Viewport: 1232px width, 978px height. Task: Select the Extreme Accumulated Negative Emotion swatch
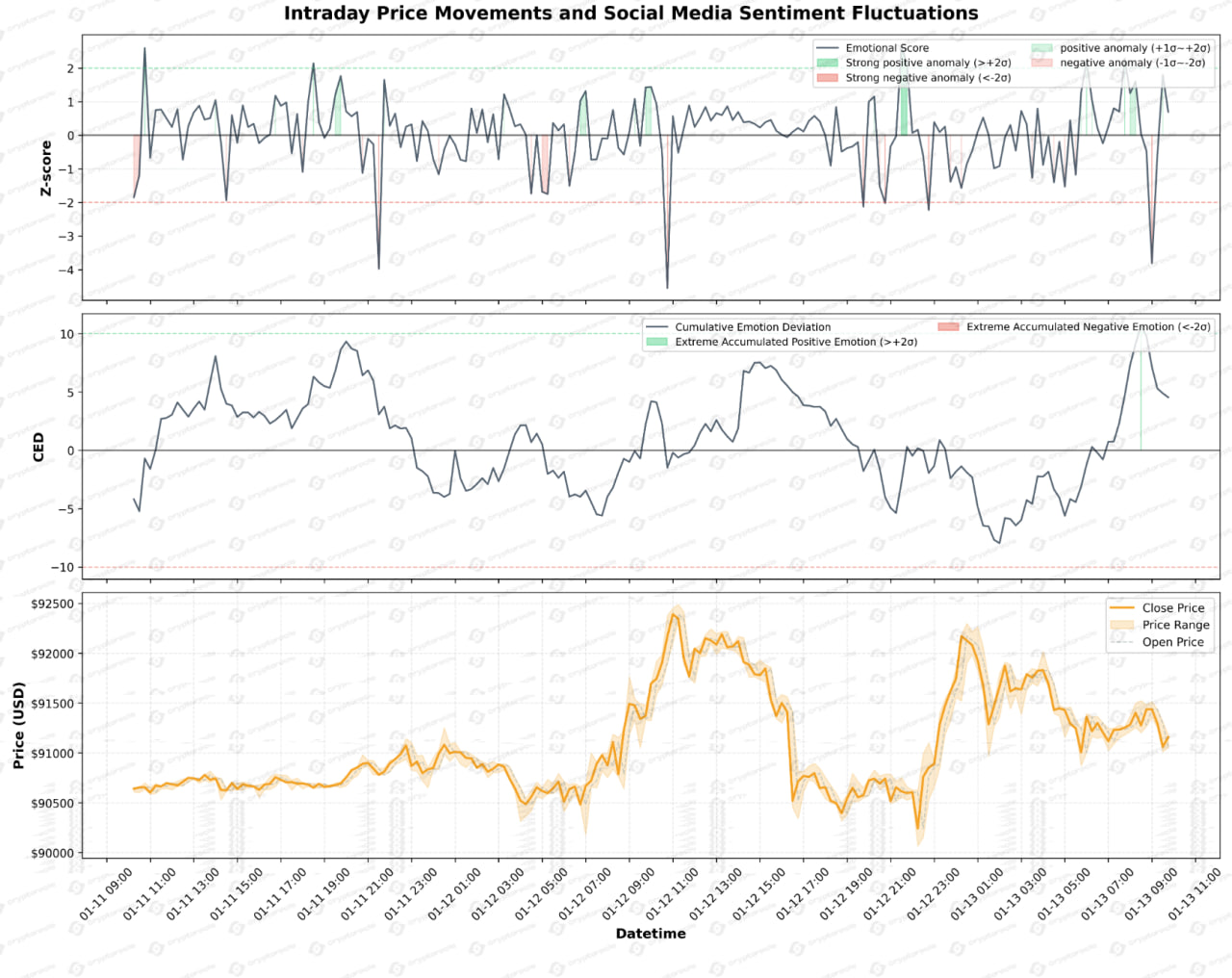click(x=948, y=327)
